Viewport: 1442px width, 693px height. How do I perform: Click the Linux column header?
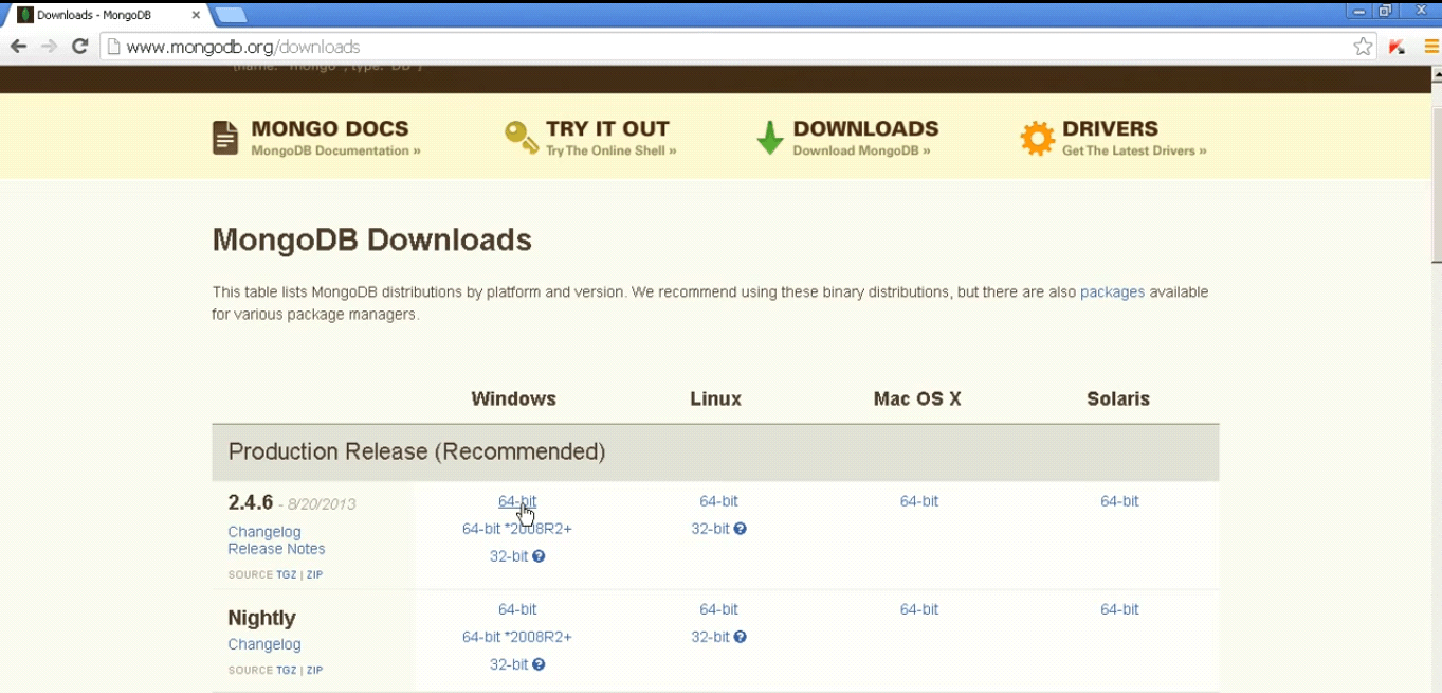click(x=716, y=399)
